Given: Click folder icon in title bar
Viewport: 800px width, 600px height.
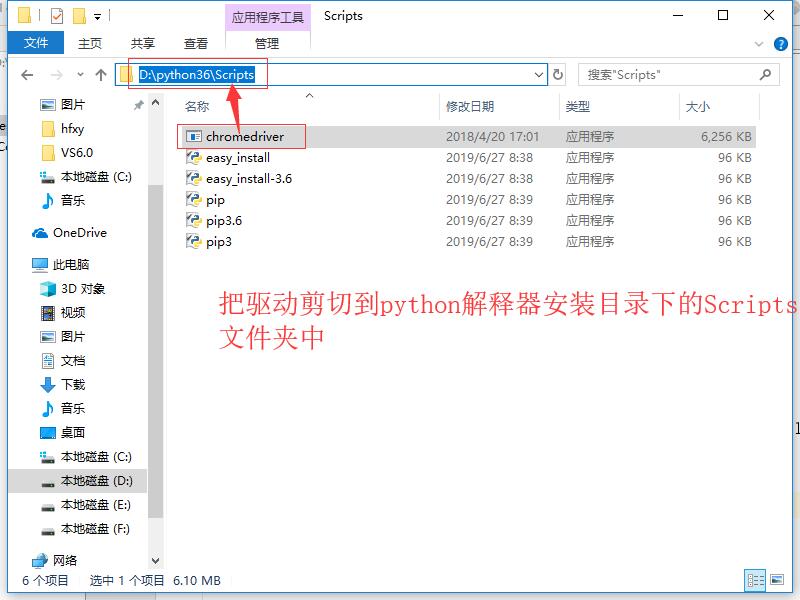Looking at the screenshot, I should tap(24, 16).
